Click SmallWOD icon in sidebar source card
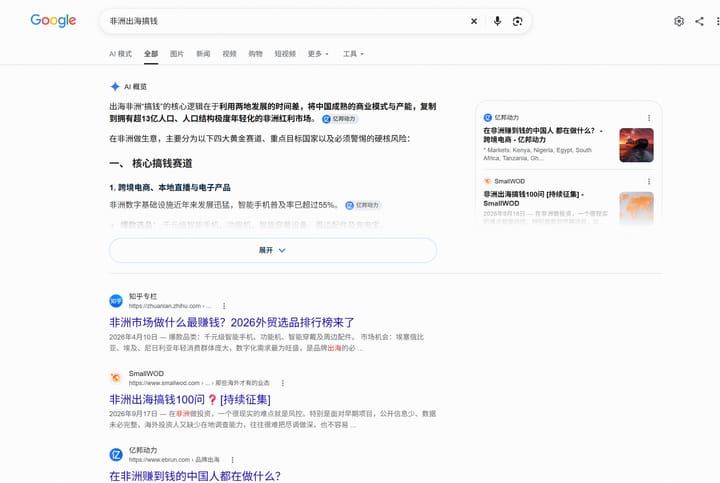 (488, 181)
